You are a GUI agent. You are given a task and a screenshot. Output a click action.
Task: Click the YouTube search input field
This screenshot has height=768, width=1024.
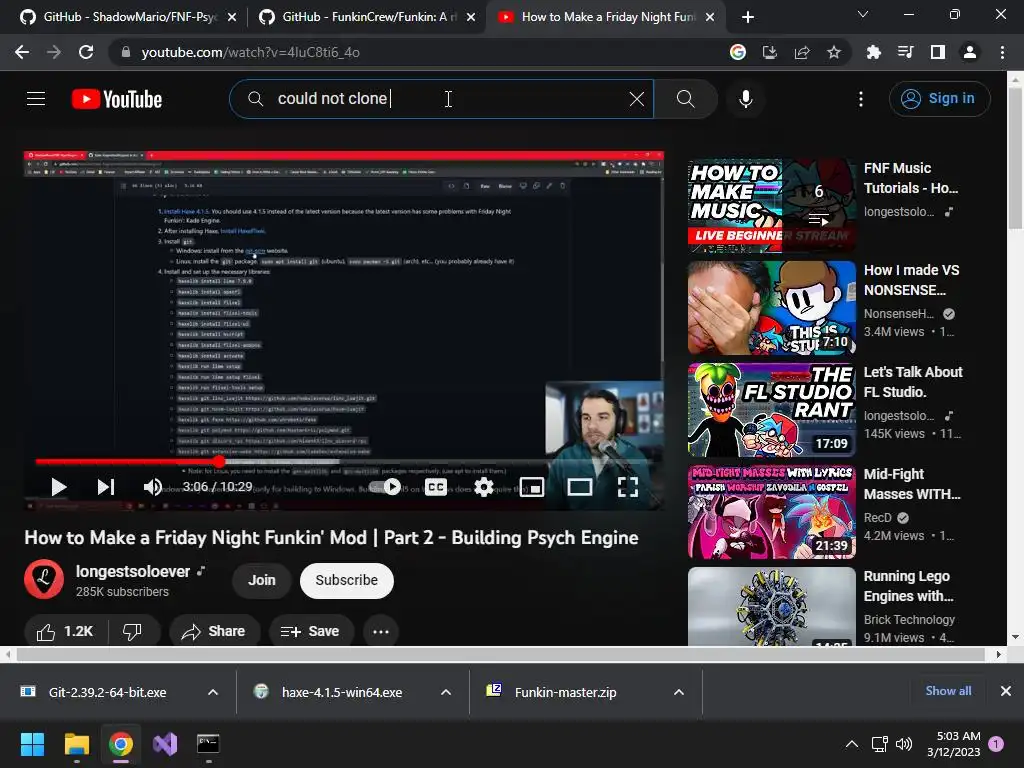[441, 99]
